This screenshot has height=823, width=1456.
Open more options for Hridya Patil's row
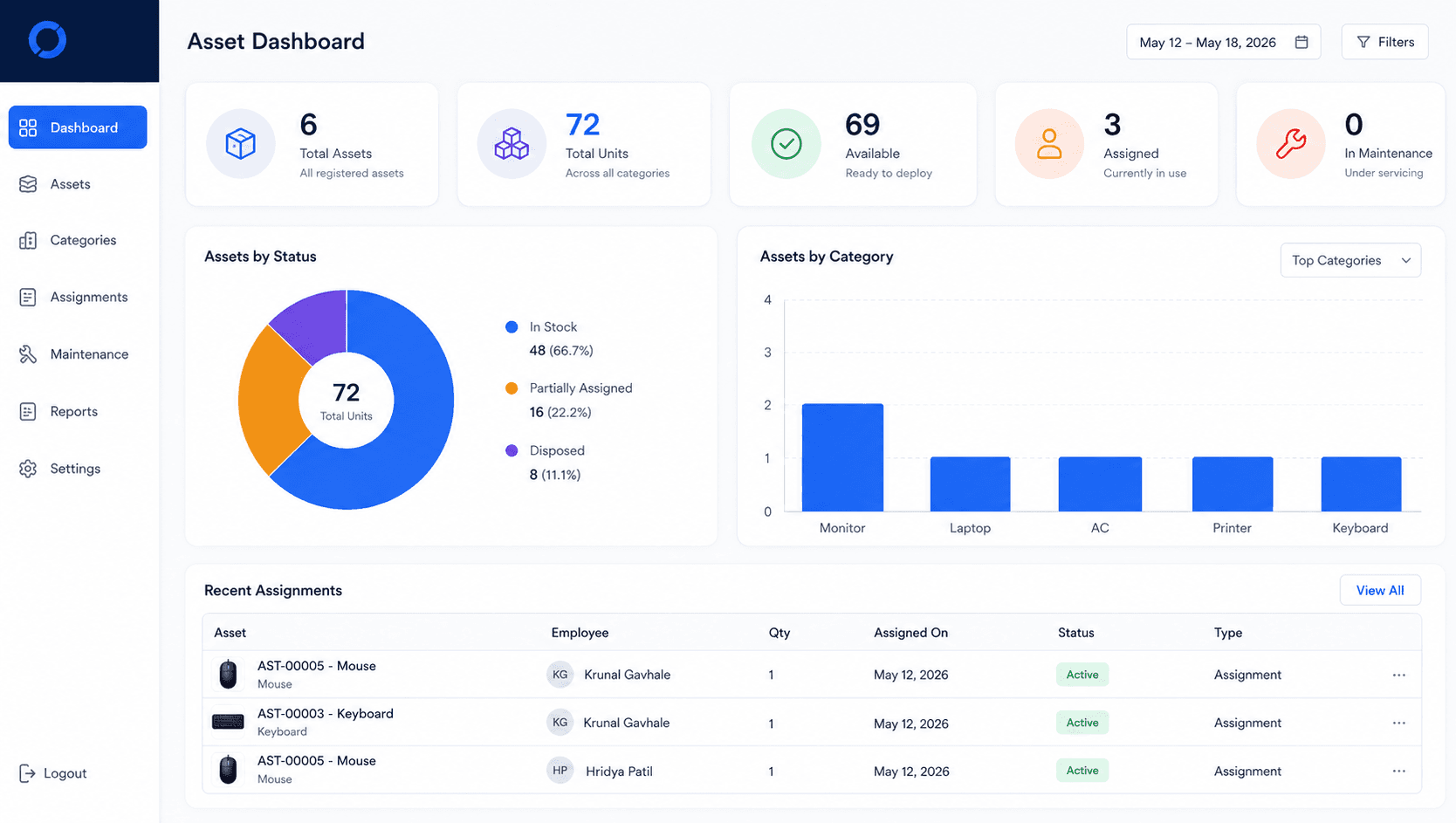click(x=1399, y=771)
